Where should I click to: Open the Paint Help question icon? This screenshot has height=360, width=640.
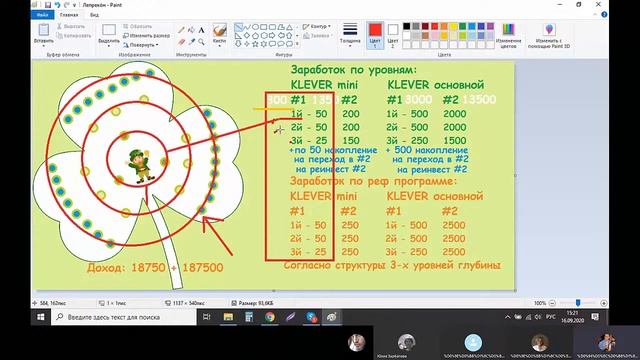pyautogui.click(x=604, y=14)
